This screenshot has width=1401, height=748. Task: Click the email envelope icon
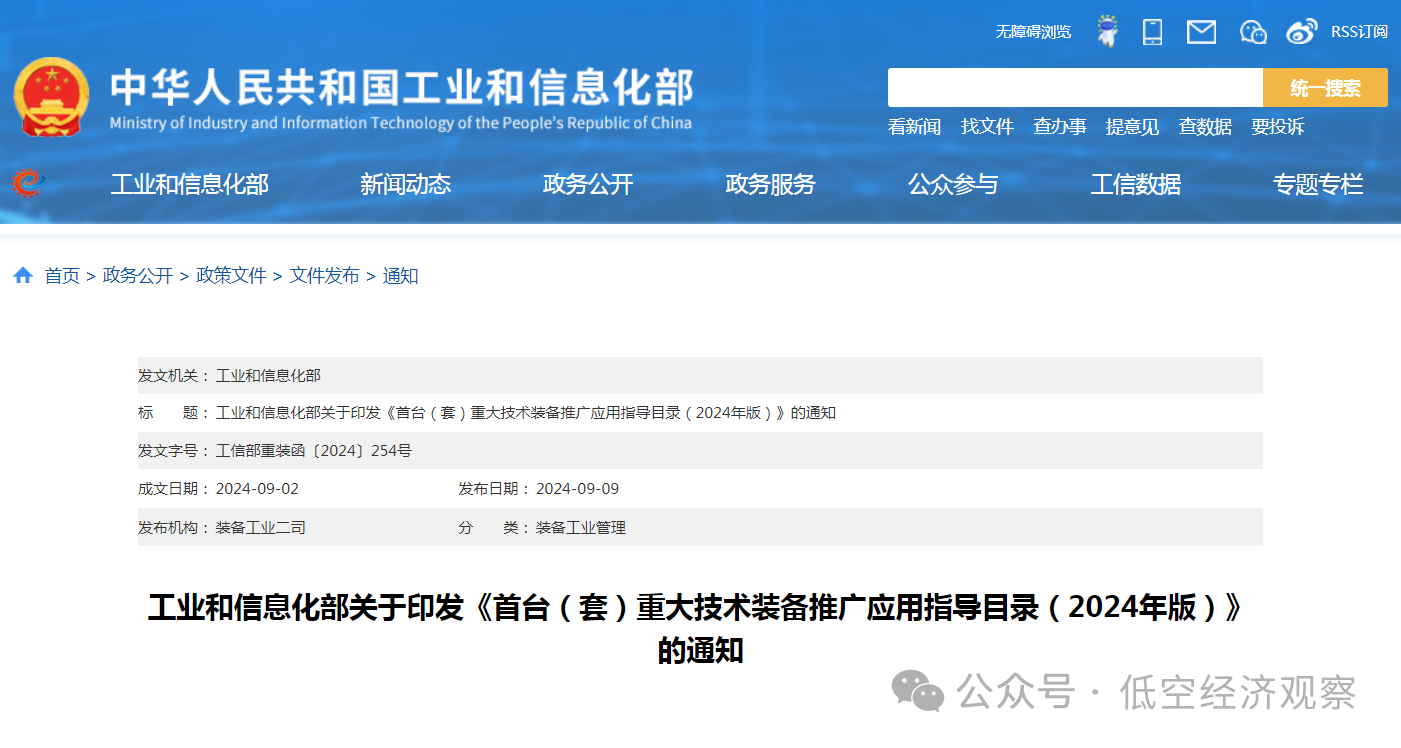click(1201, 31)
